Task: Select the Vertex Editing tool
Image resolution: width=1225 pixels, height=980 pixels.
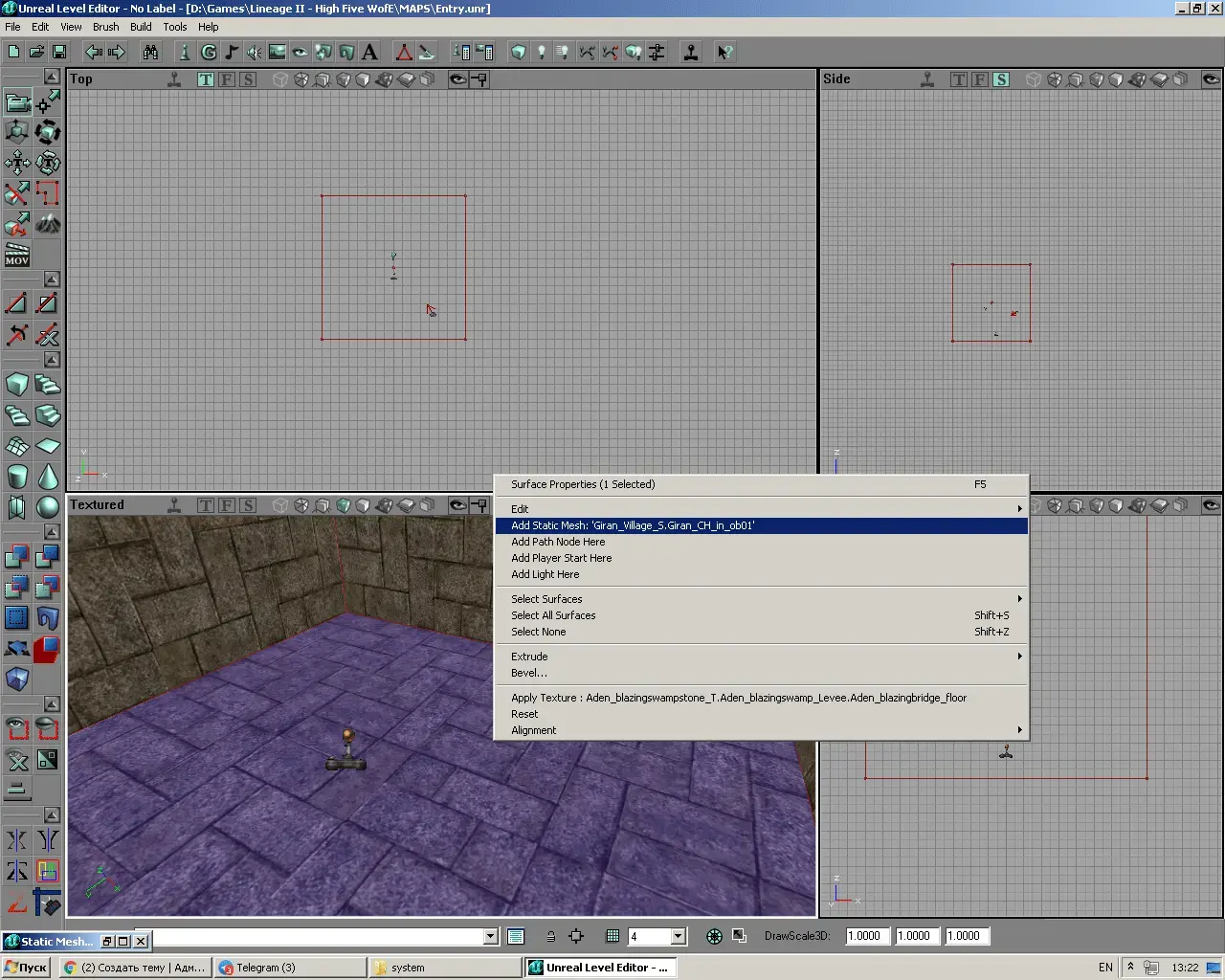Action: click(x=48, y=101)
